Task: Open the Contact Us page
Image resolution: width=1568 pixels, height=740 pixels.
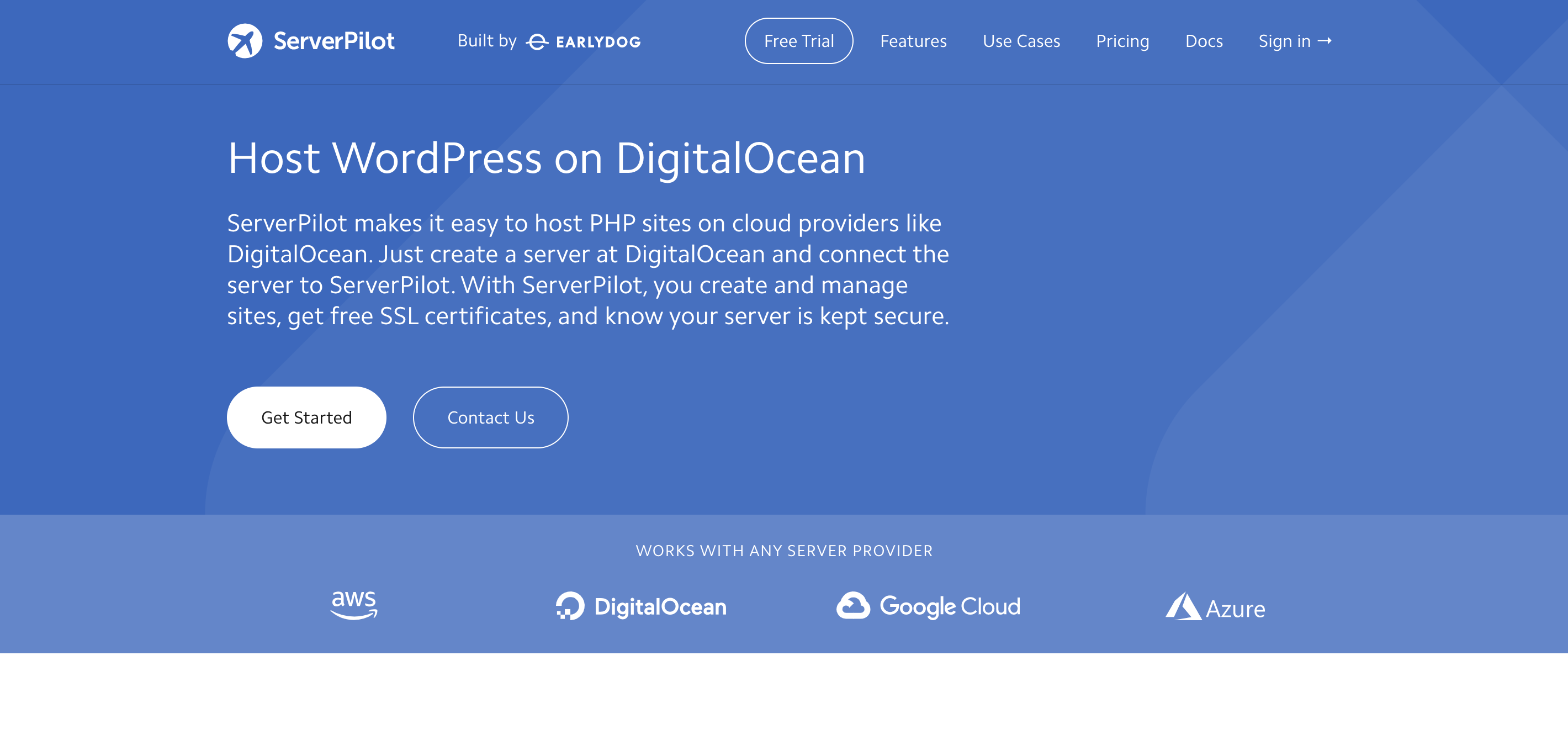Action: 490,417
